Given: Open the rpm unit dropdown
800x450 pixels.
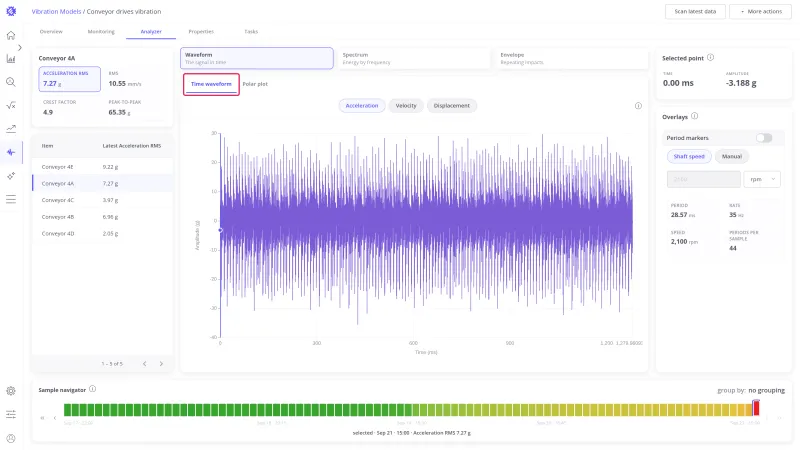Looking at the screenshot, I should tap(762, 179).
